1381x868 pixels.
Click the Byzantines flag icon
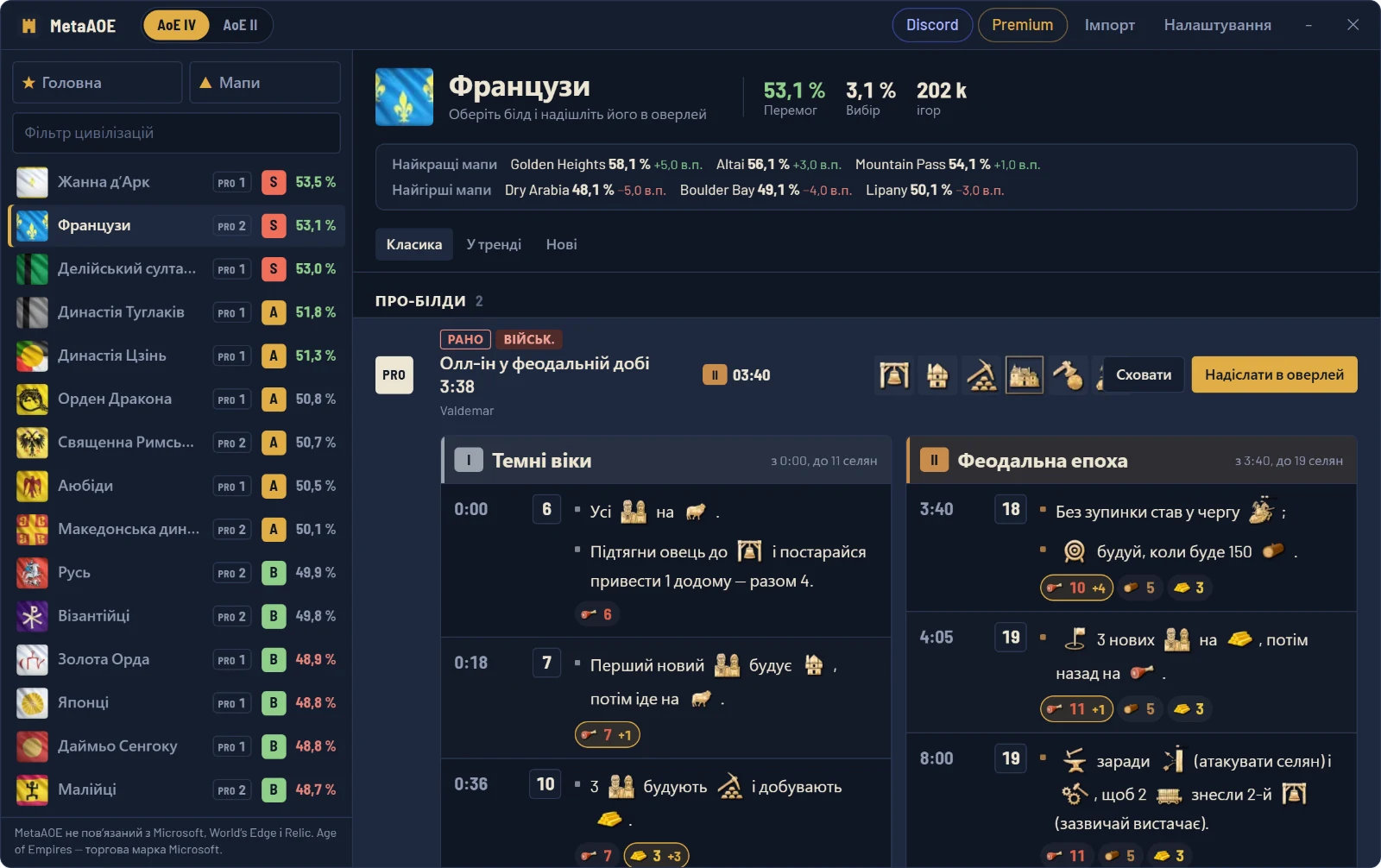[x=32, y=616]
